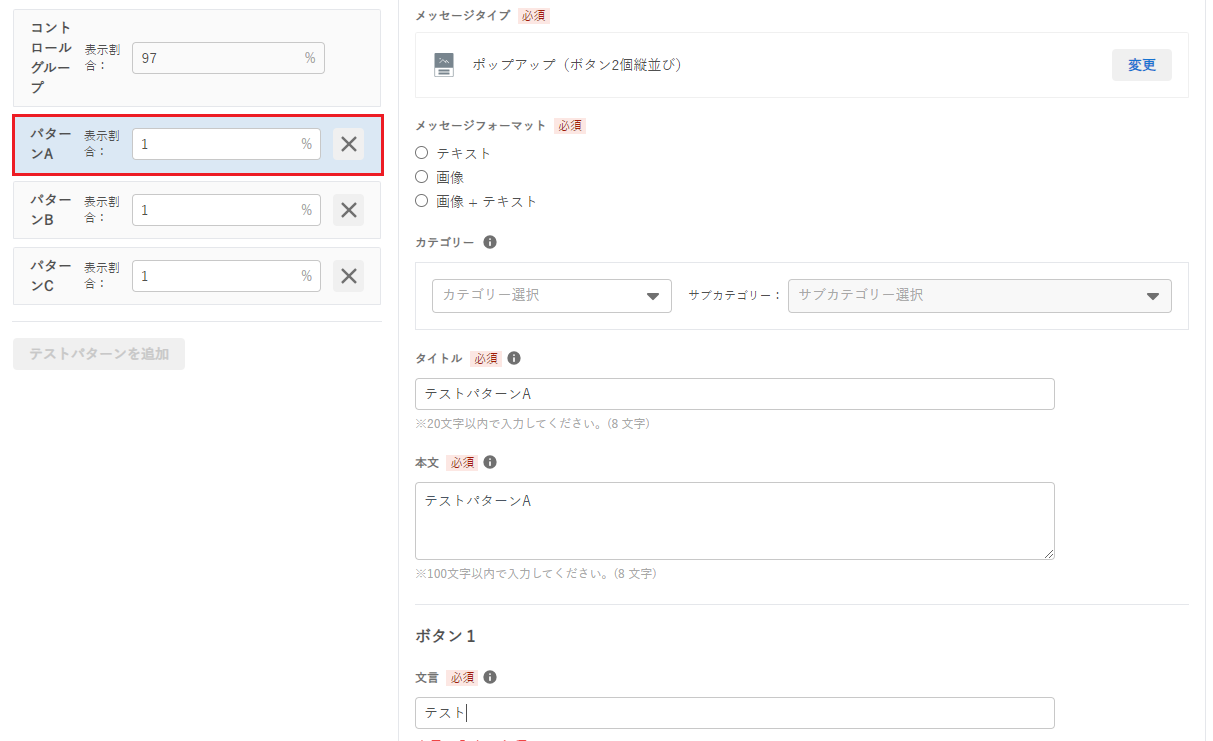
Task: Click the 変更 button for message type
Action: tap(1141, 65)
